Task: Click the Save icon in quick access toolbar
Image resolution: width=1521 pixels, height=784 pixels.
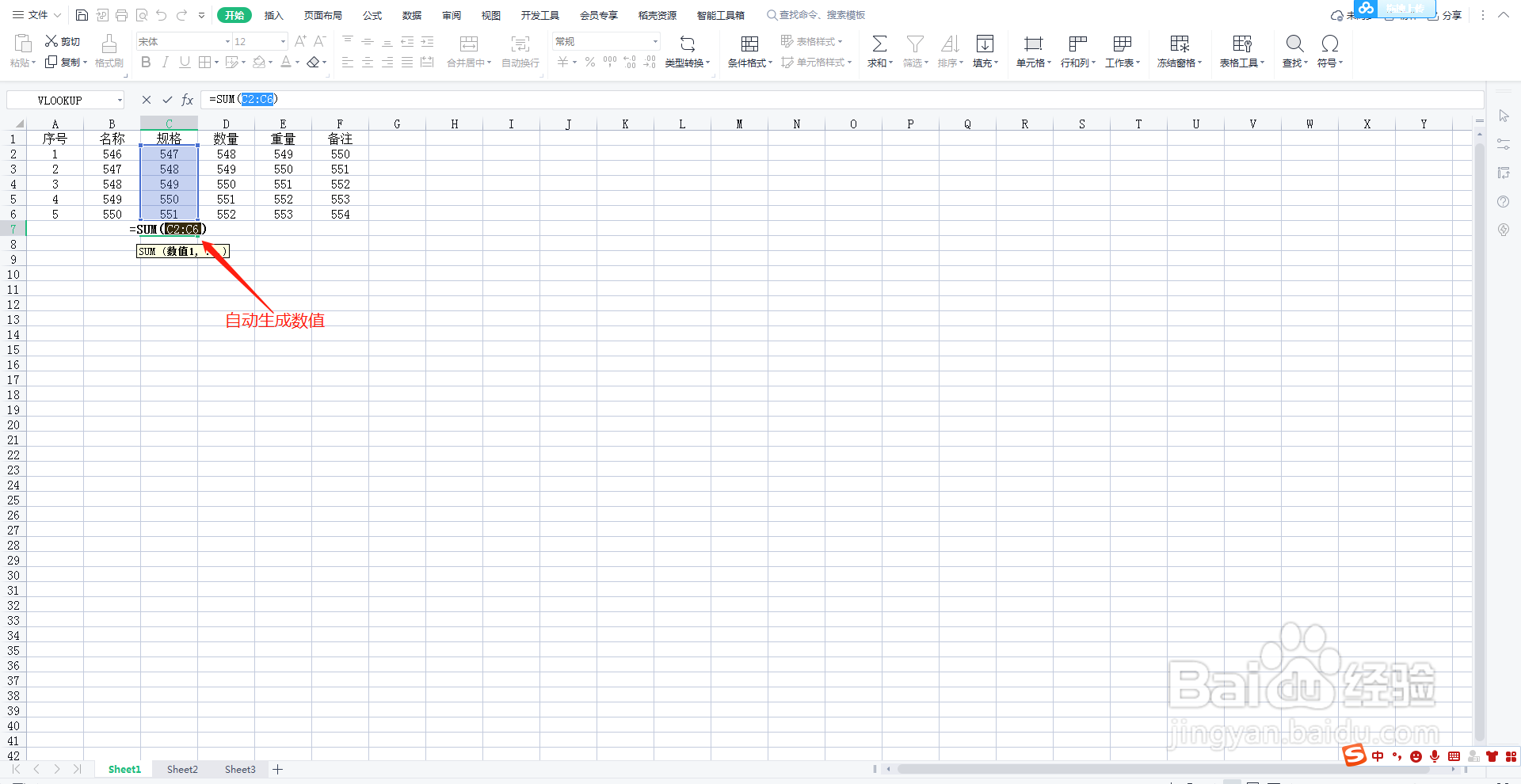Action: click(x=82, y=15)
